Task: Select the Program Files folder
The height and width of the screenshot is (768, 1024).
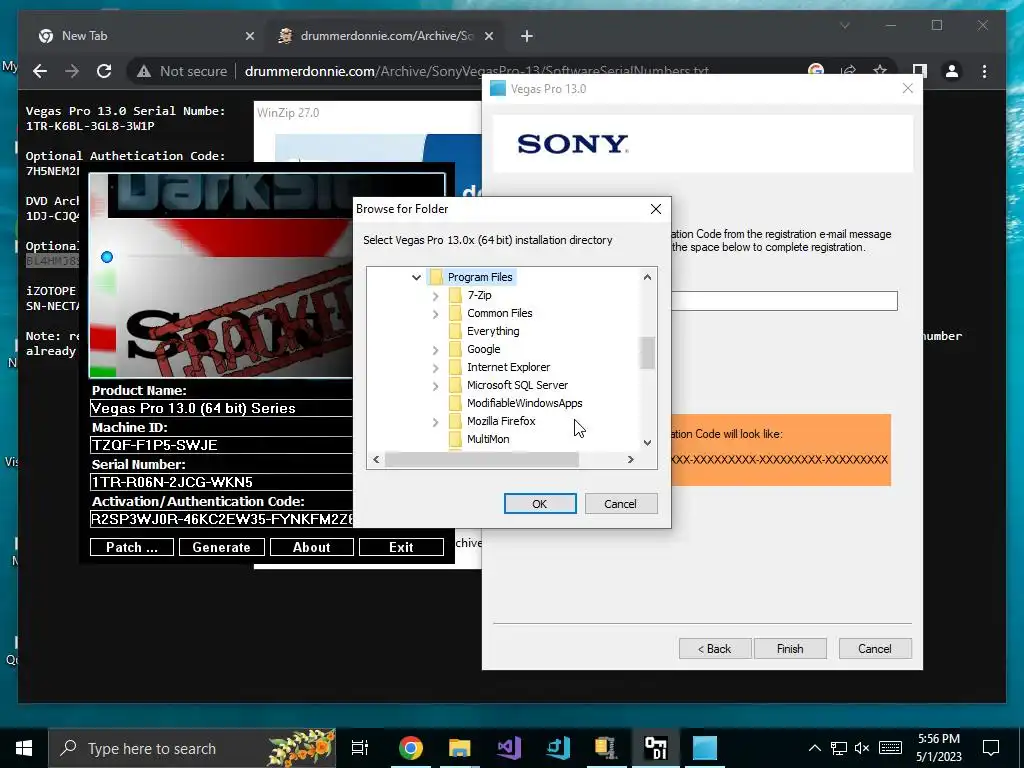Action: (480, 277)
